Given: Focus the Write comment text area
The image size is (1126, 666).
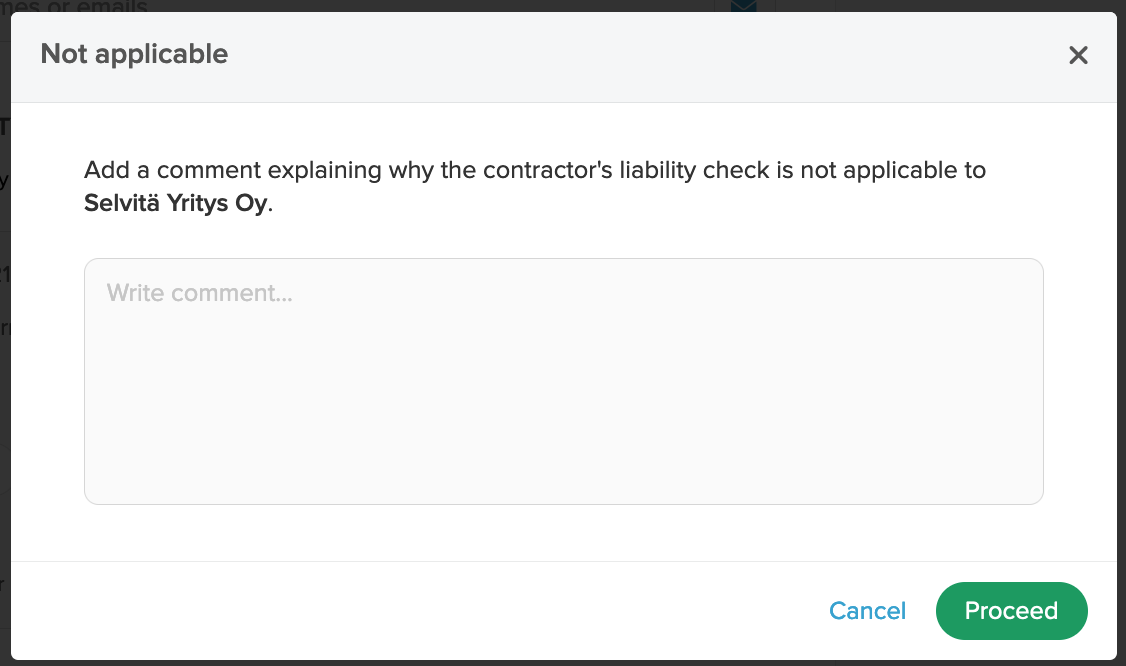Looking at the screenshot, I should point(564,381).
